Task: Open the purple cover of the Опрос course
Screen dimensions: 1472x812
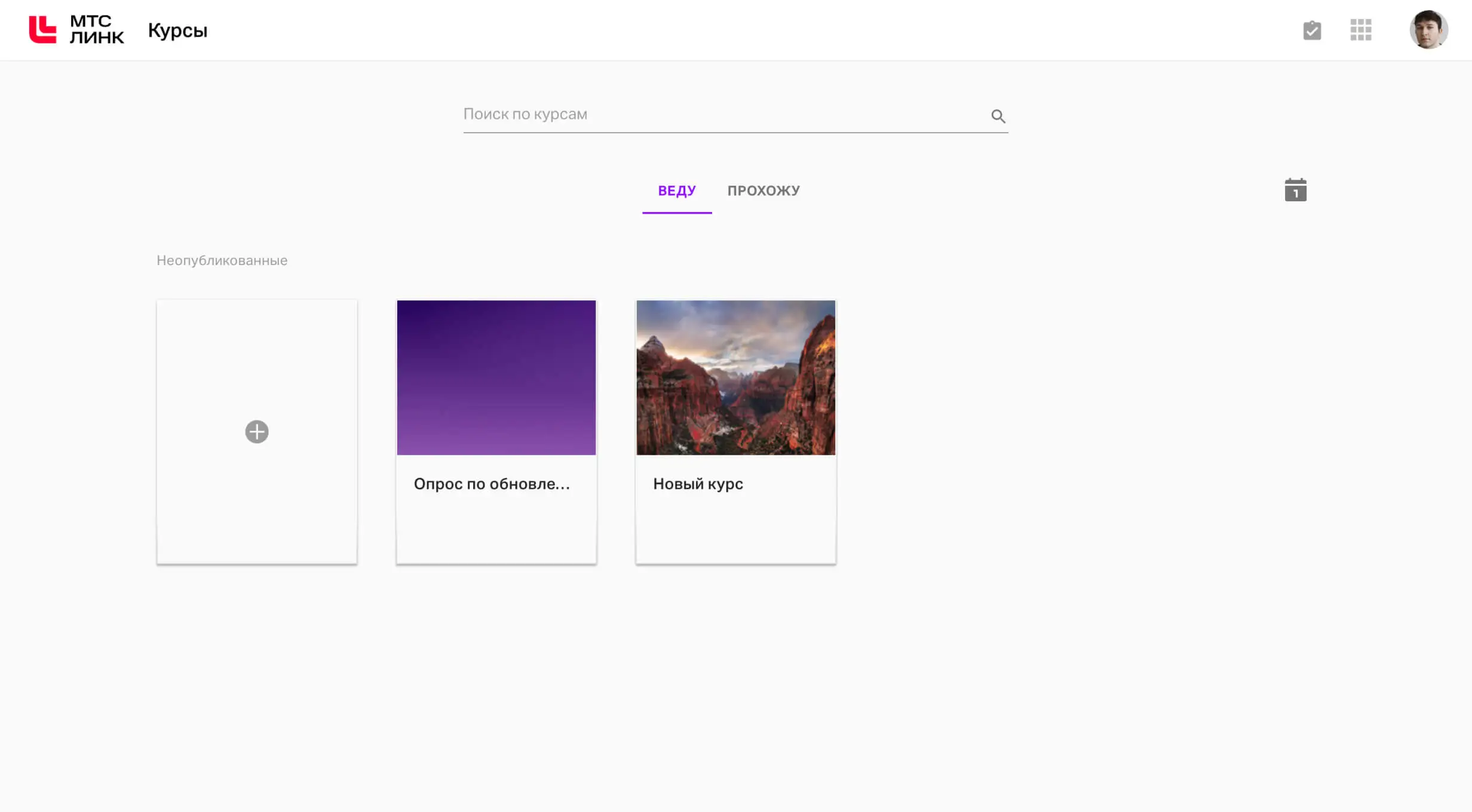Action: pos(496,377)
